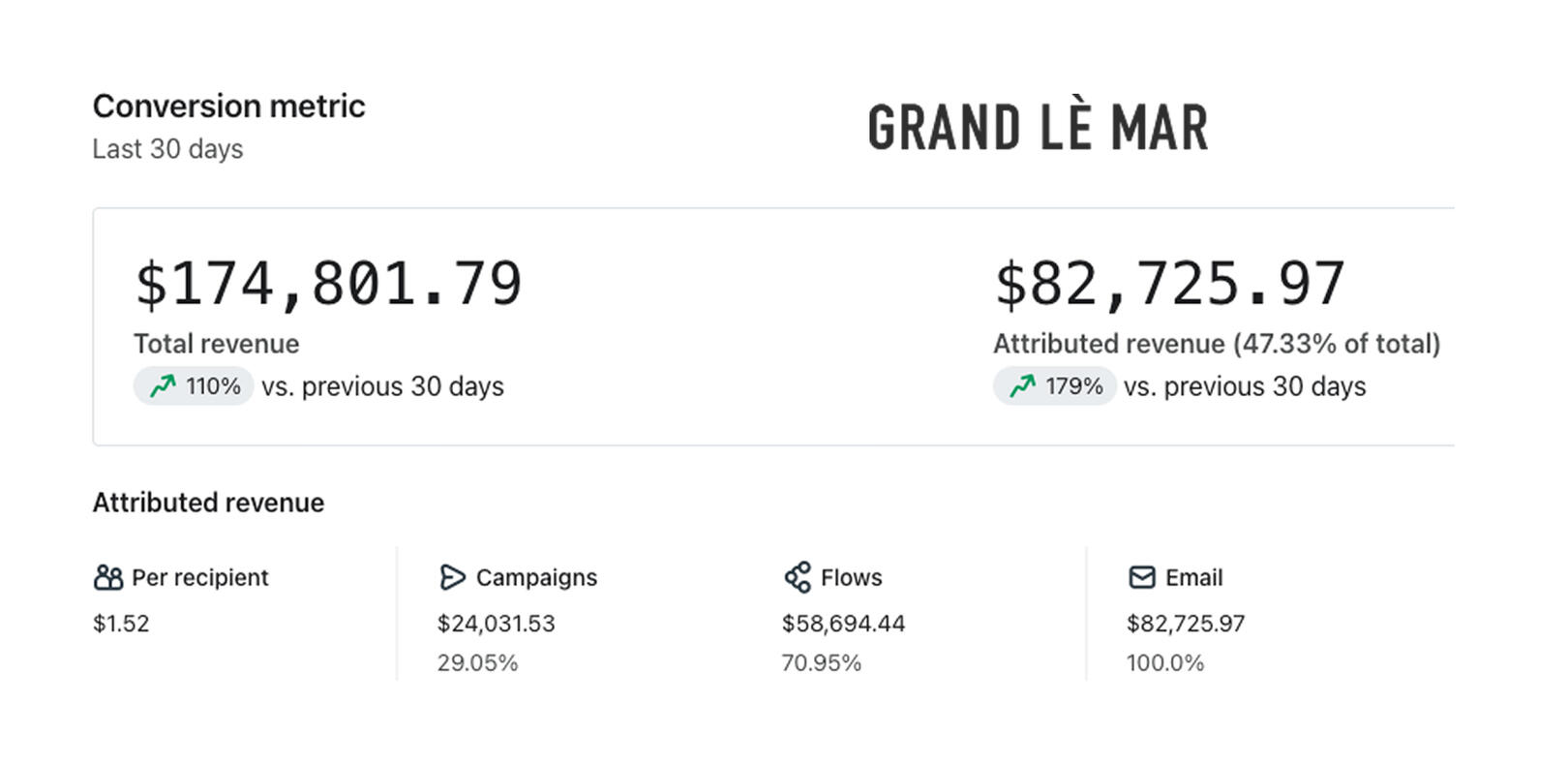
Task: Click the Email label
Action: coord(1193,578)
